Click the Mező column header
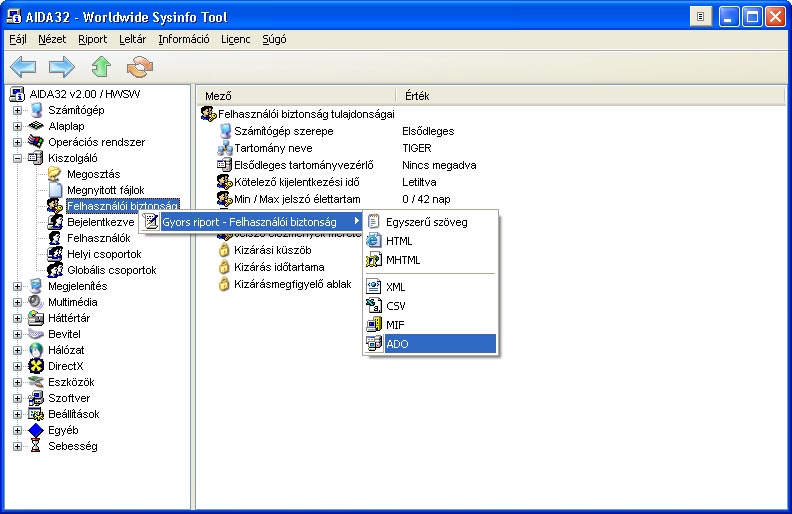792x514 pixels. (x=295, y=96)
